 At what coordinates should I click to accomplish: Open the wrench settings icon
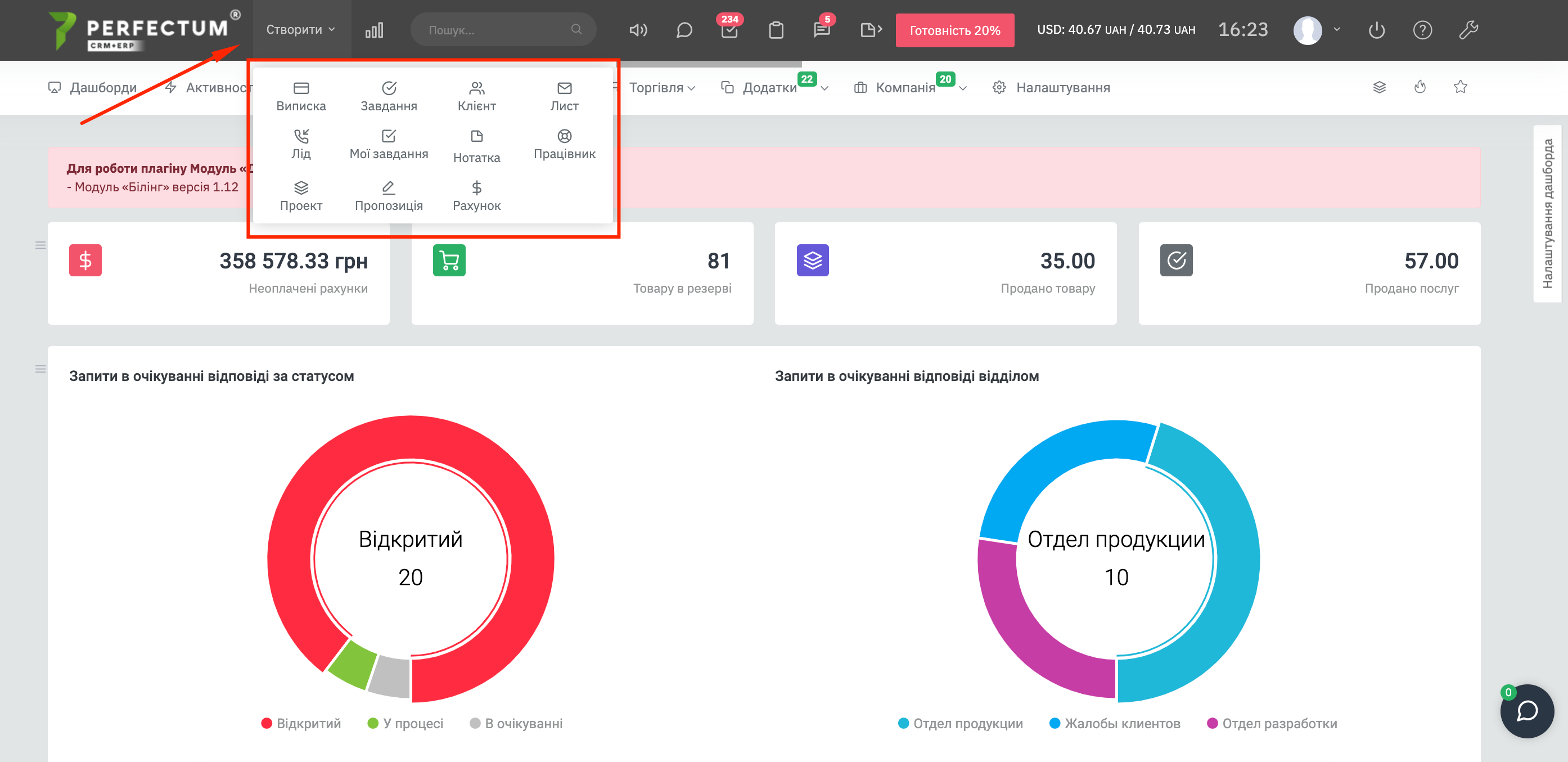(1468, 30)
